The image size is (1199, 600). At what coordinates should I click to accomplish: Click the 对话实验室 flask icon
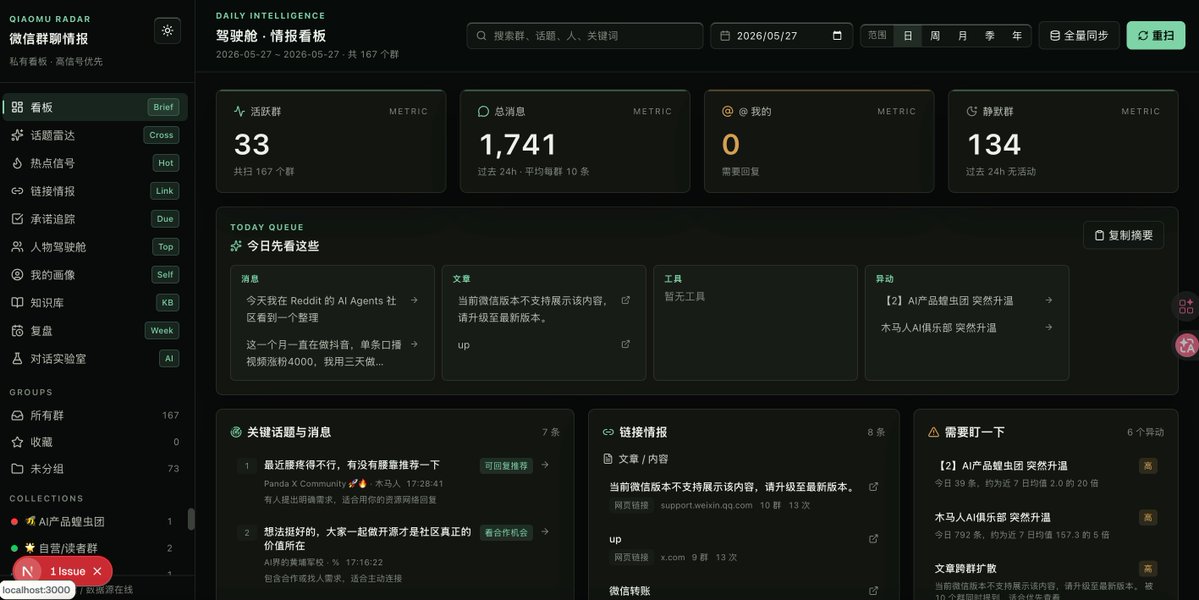point(17,358)
